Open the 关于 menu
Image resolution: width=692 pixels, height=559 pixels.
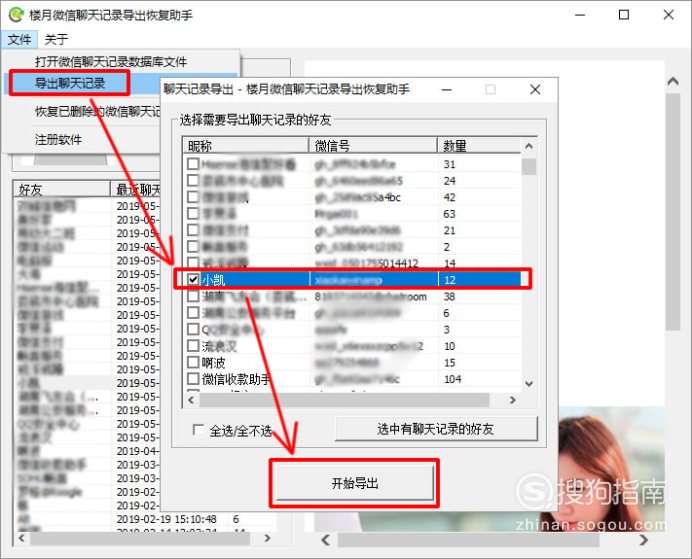(x=56, y=39)
